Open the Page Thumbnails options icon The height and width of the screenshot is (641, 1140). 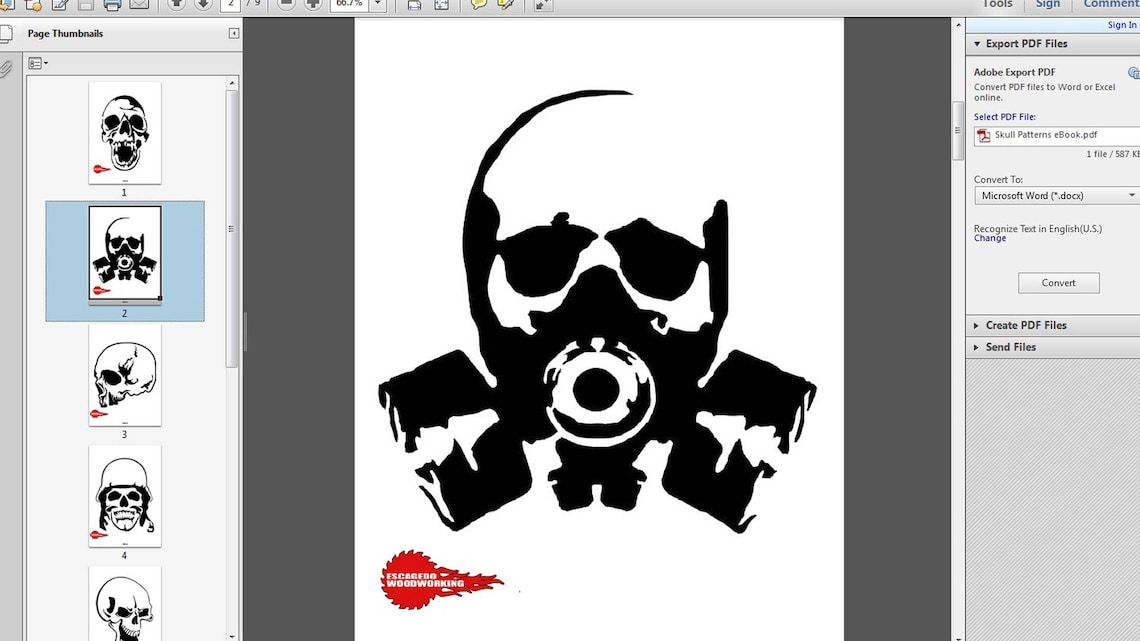click(38, 62)
